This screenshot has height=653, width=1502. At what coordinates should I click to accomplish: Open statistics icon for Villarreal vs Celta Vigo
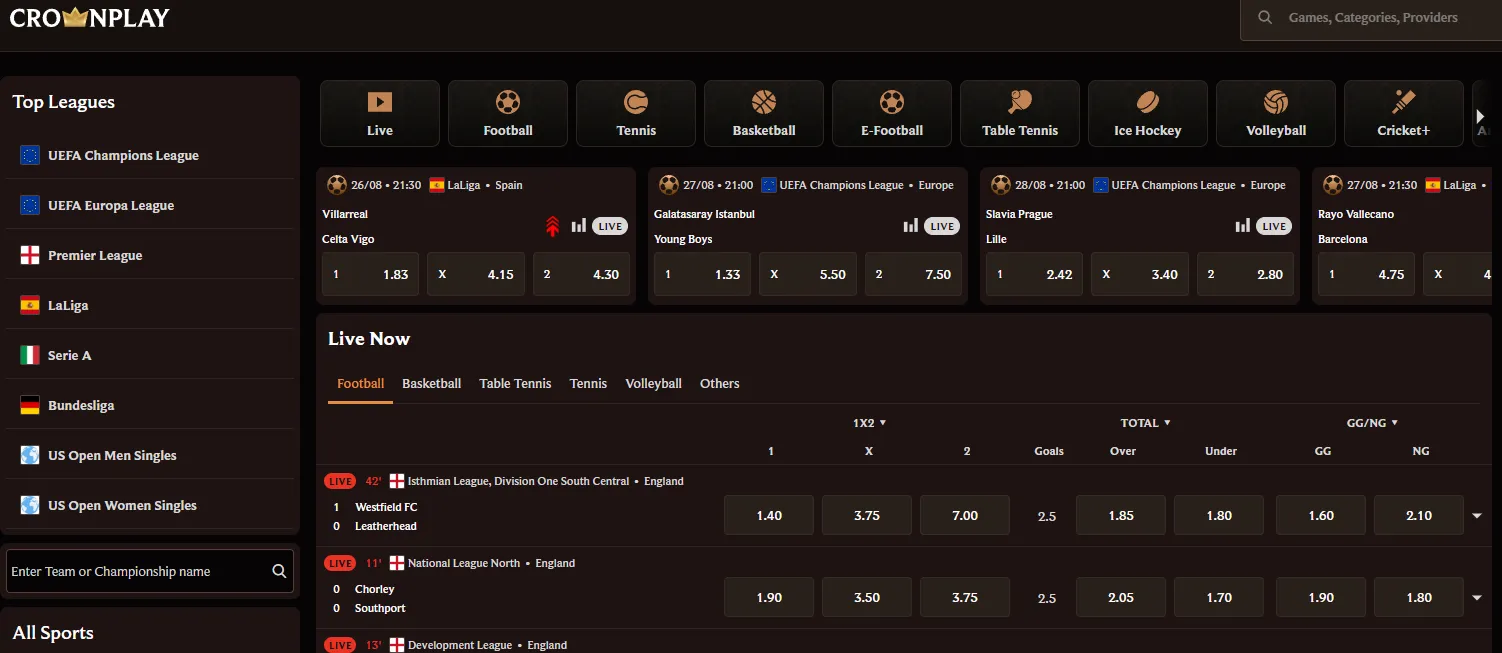click(x=579, y=226)
